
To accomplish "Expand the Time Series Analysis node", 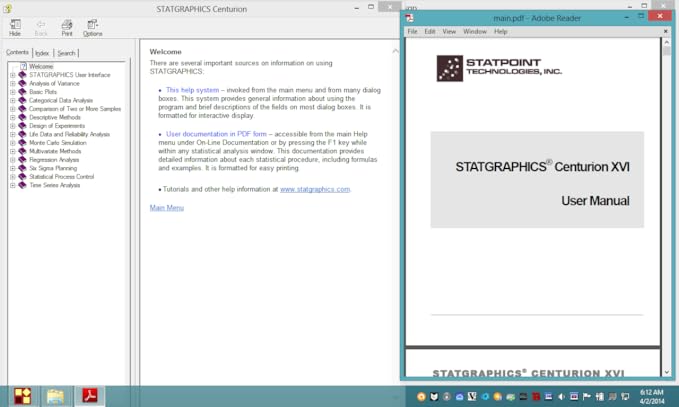I will tap(13, 185).
